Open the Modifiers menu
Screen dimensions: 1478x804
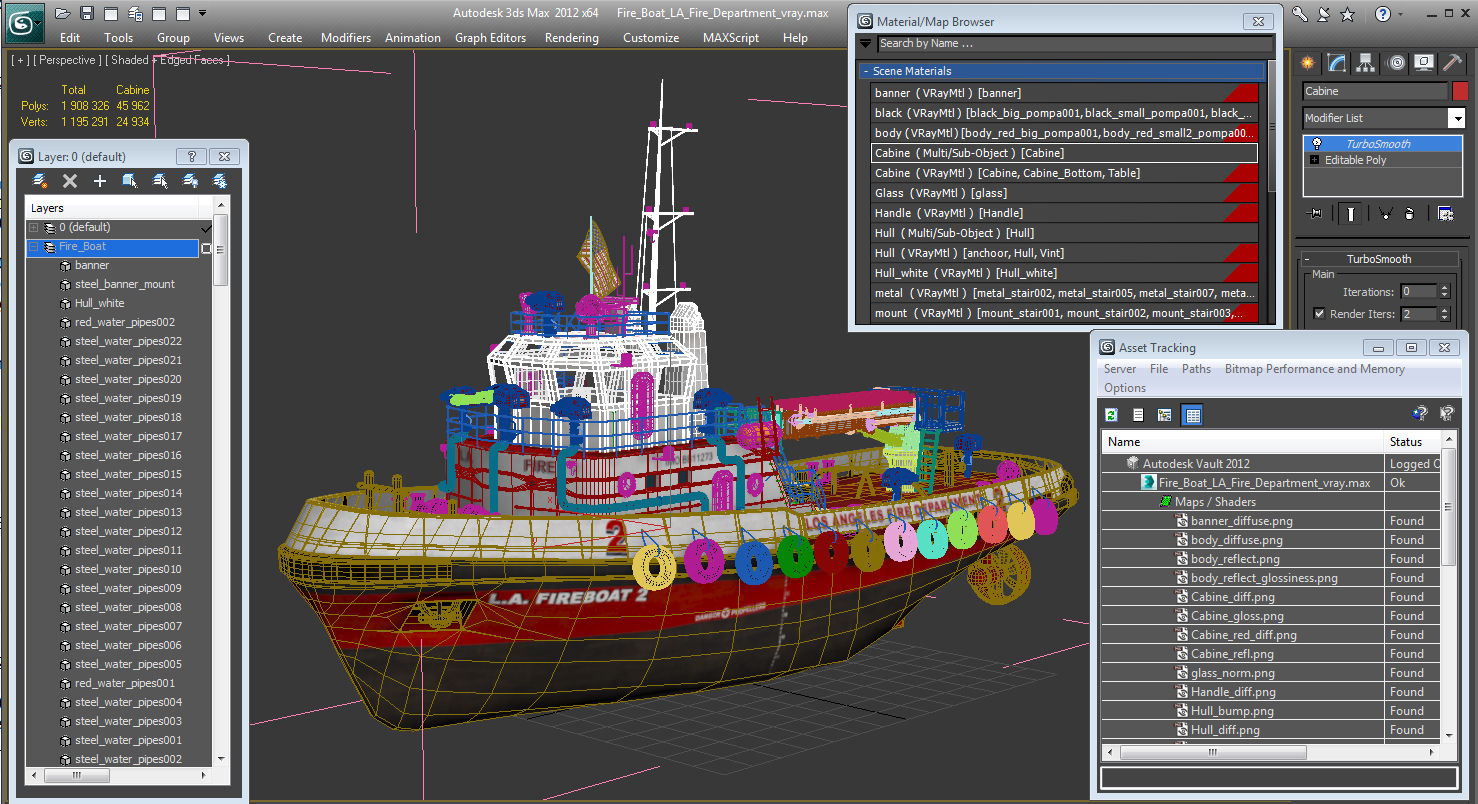pyautogui.click(x=346, y=38)
